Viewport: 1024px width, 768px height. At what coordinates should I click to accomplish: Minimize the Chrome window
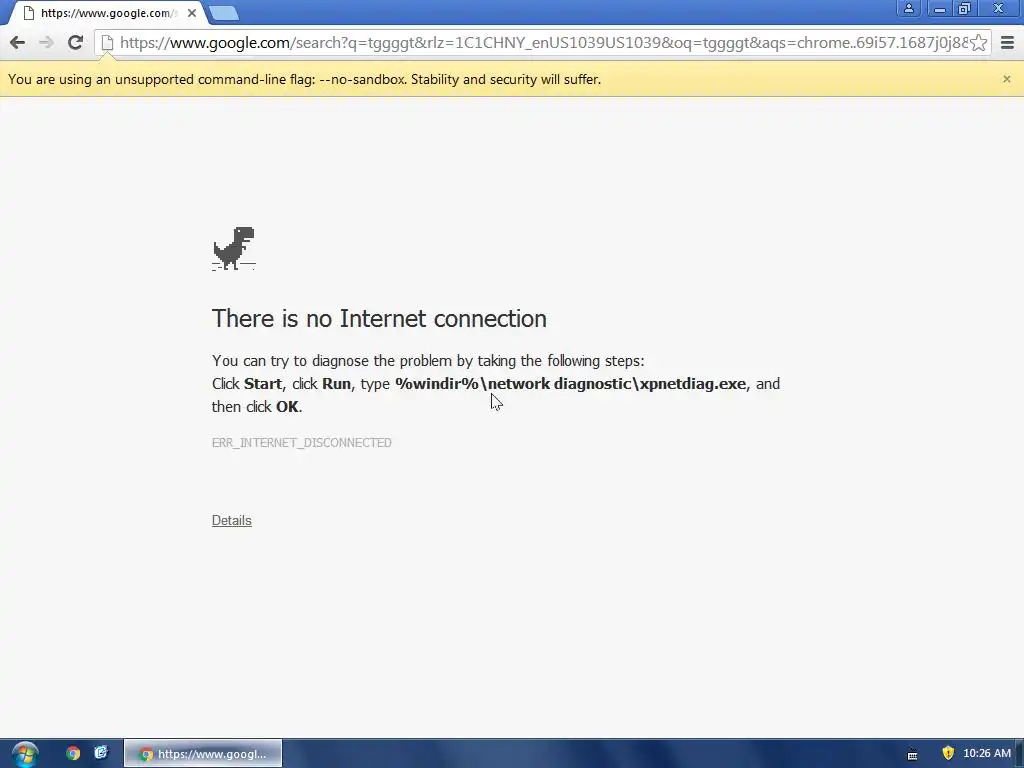tap(939, 8)
